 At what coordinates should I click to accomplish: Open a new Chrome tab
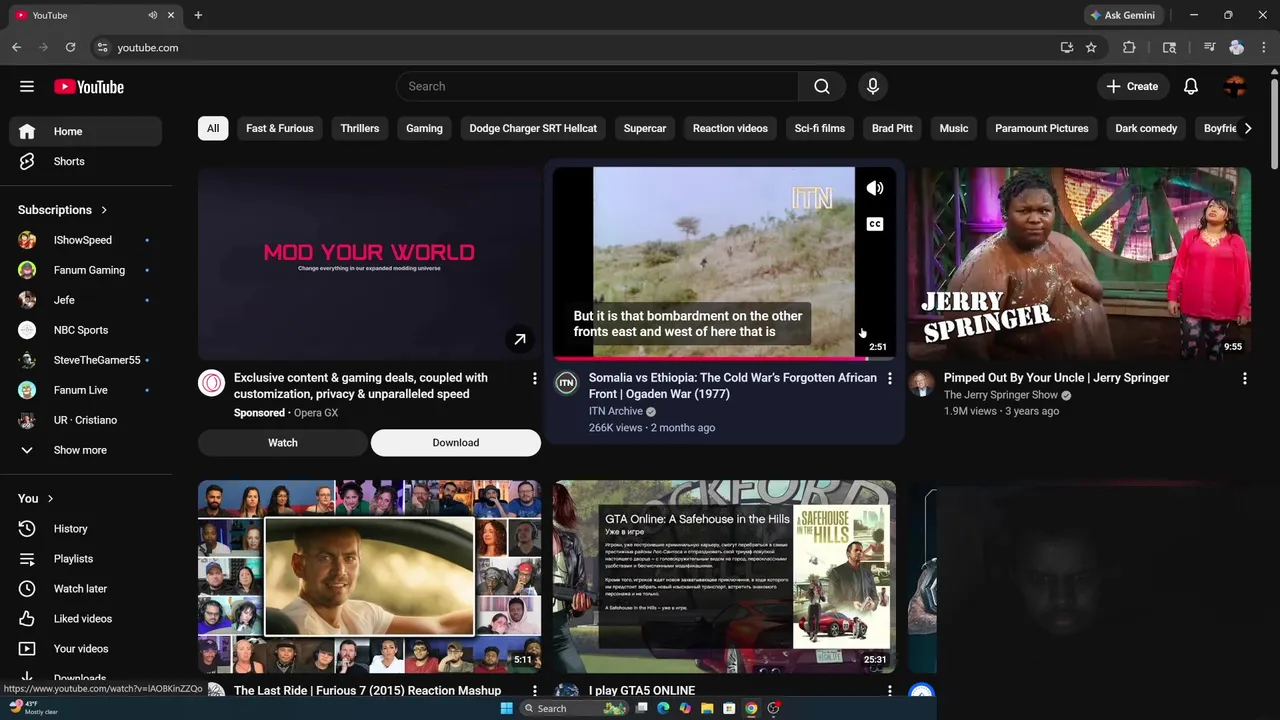coord(198,15)
